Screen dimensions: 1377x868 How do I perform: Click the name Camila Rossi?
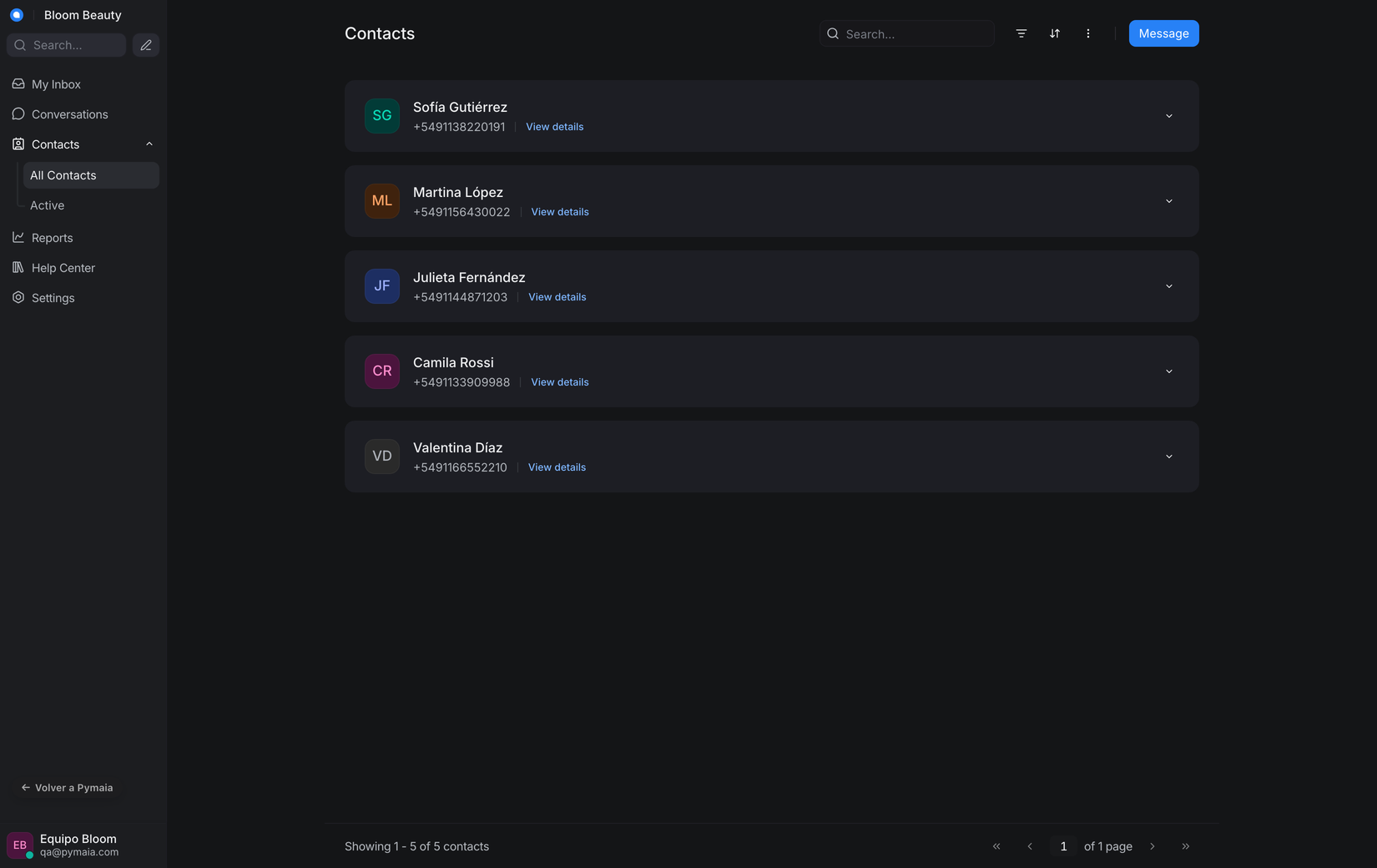click(453, 362)
